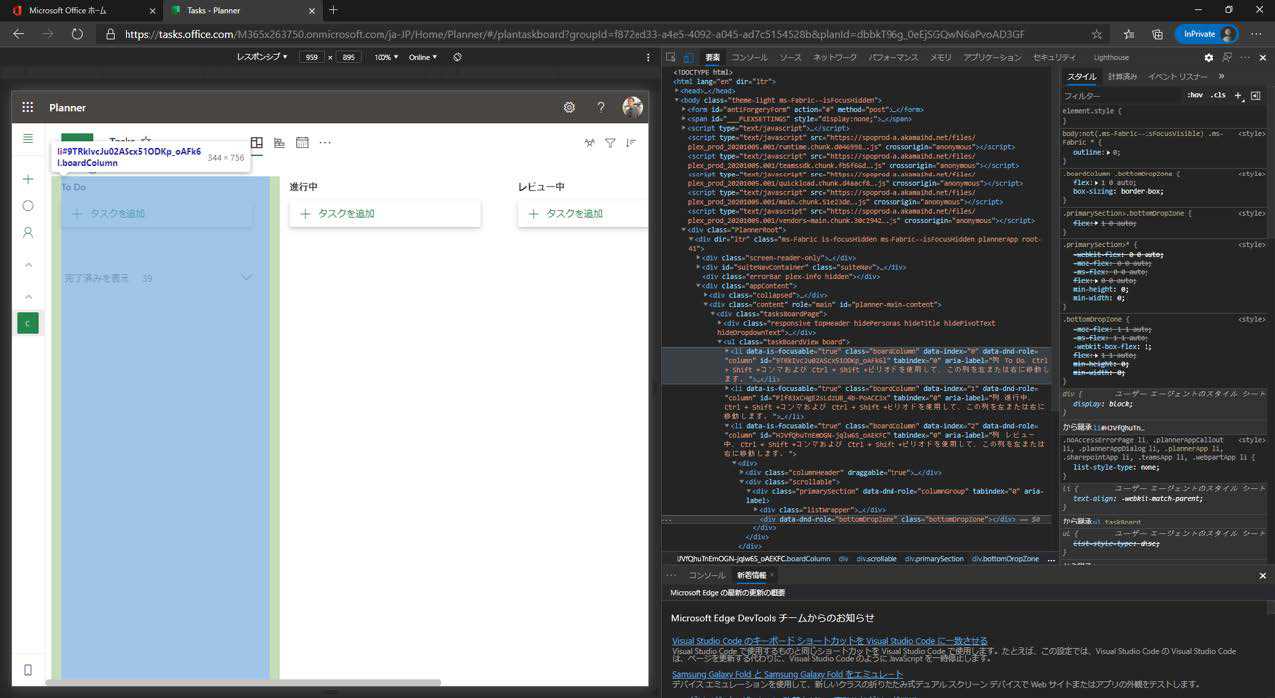Reload the page in the browser

[77, 34]
